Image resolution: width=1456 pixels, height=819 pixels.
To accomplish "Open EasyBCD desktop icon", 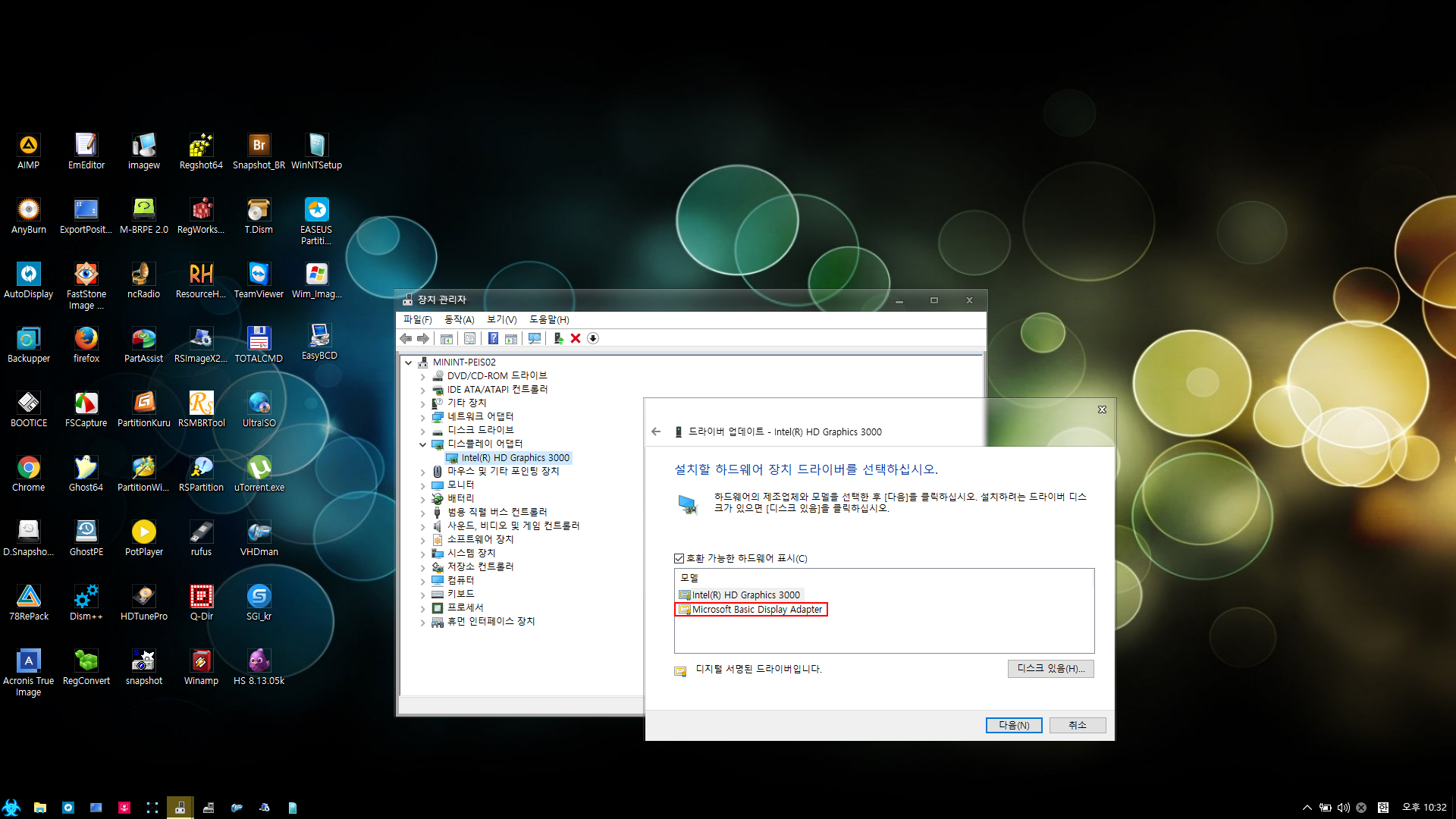I will (x=319, y=341).
